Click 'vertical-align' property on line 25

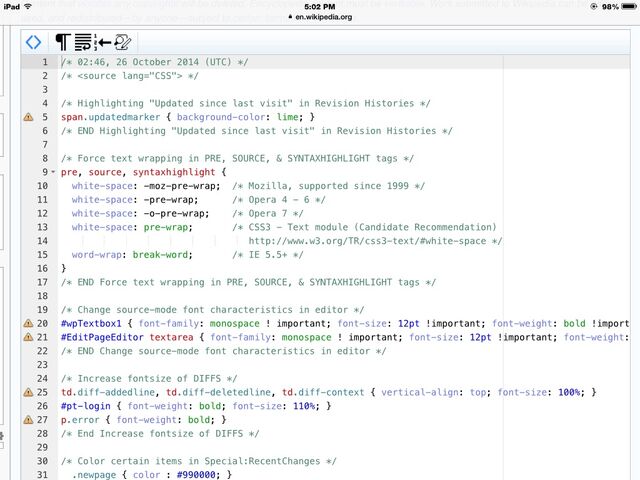click(x=420, y=393)
